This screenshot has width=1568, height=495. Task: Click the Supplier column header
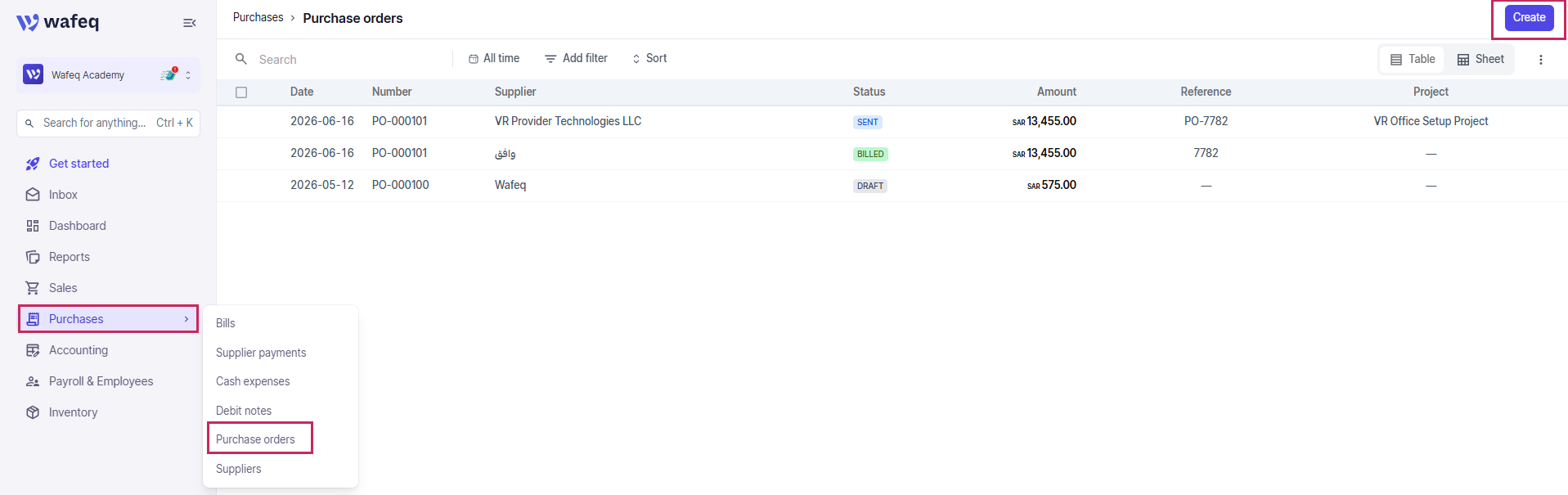pos(515,92)
